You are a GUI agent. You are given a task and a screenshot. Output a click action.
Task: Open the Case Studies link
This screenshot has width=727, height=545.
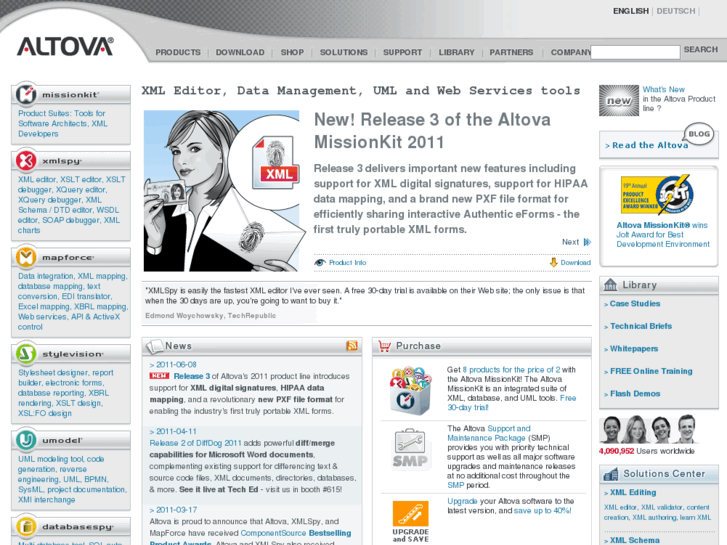click(635, 304)
